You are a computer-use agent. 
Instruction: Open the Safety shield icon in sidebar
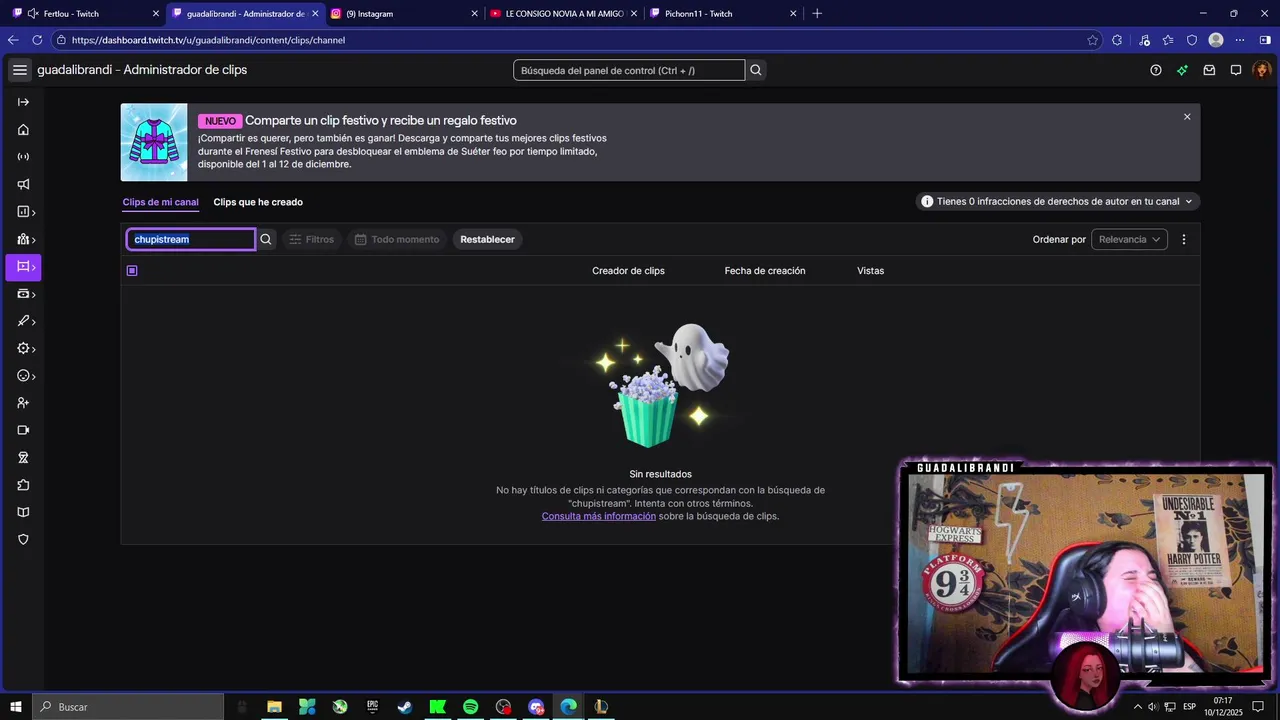coord(23,539)
